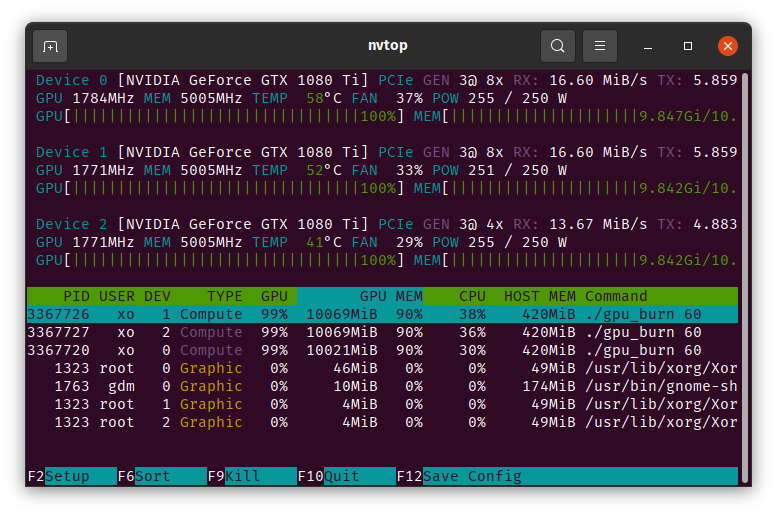Viewport: 777px width, 515px height.
Task: Select process row PID 3367720
Action: [382, 350]
